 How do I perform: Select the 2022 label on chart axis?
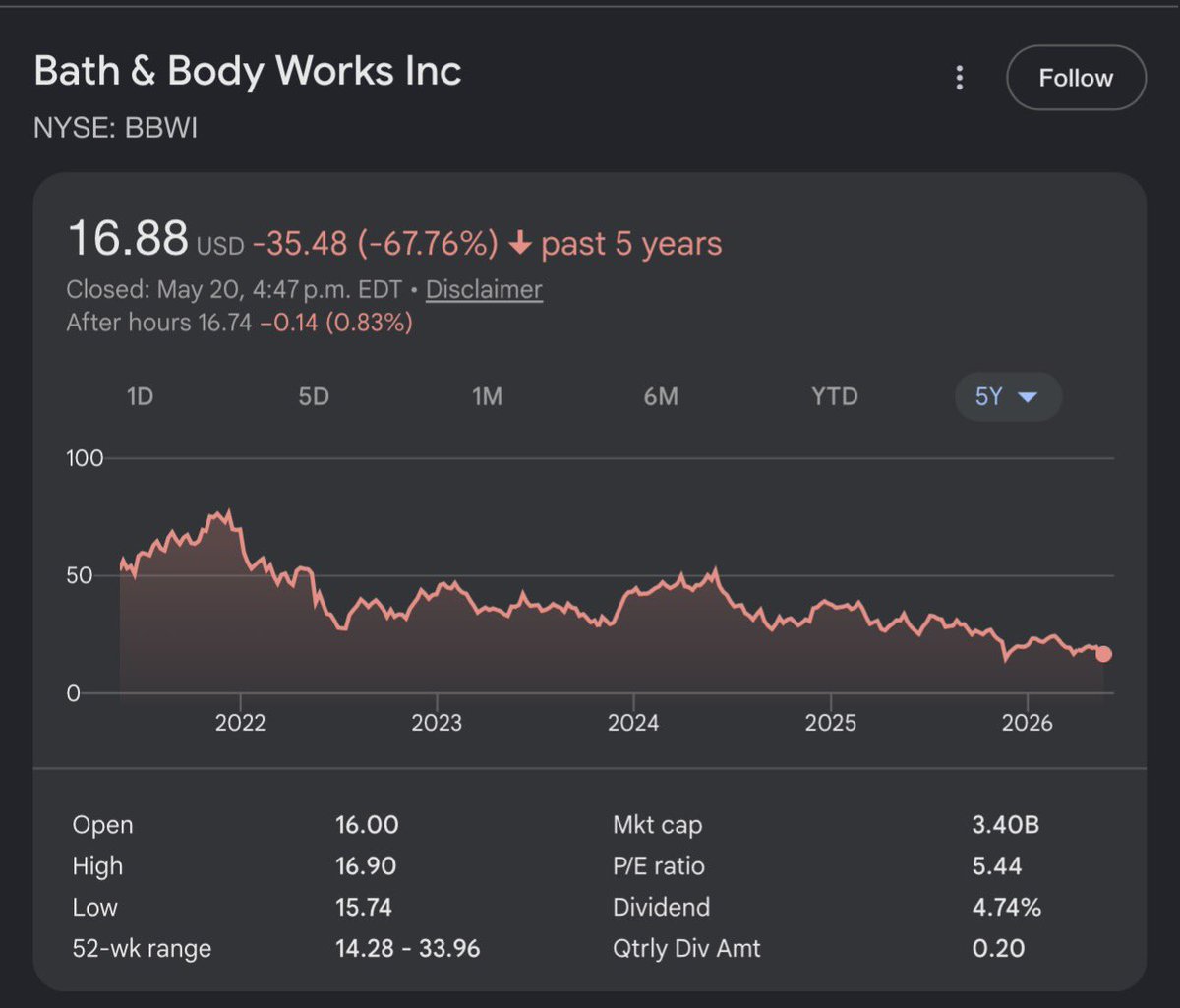pos(240,723)
